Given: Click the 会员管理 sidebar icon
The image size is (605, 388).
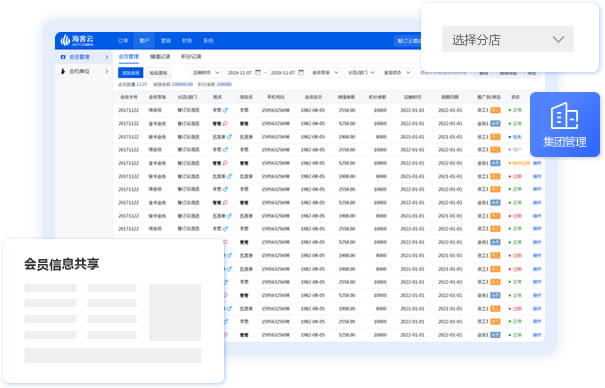Looking at the screenshot, I should click(63, 57).
